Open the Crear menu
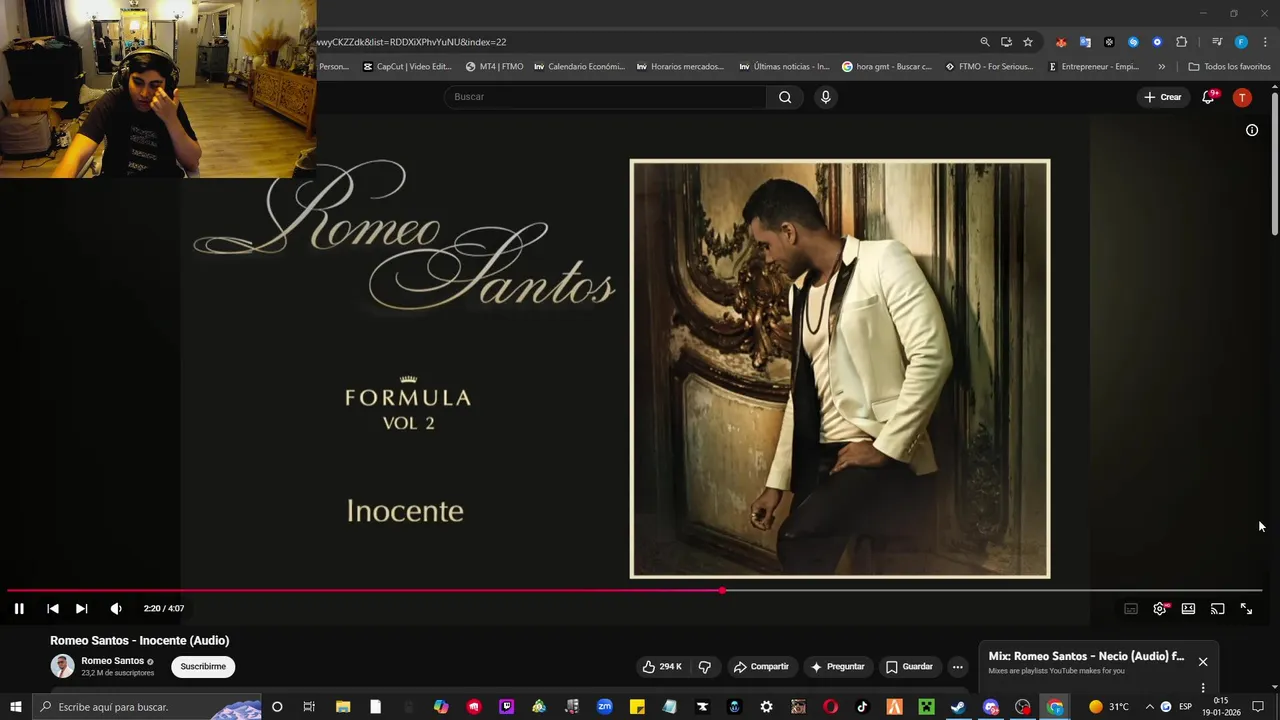Viewport: 1280px width, 720px height. [x=1163, y=97]
